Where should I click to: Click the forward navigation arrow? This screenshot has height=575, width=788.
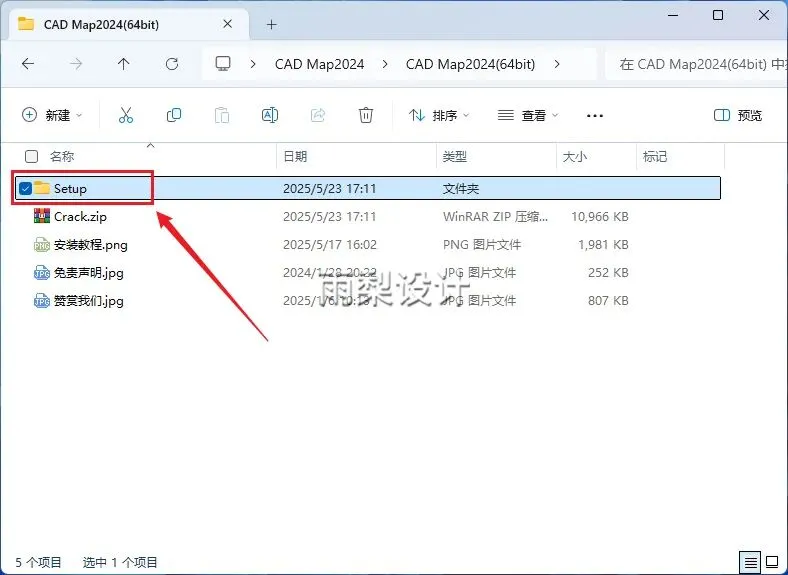[x=76, y=64]
